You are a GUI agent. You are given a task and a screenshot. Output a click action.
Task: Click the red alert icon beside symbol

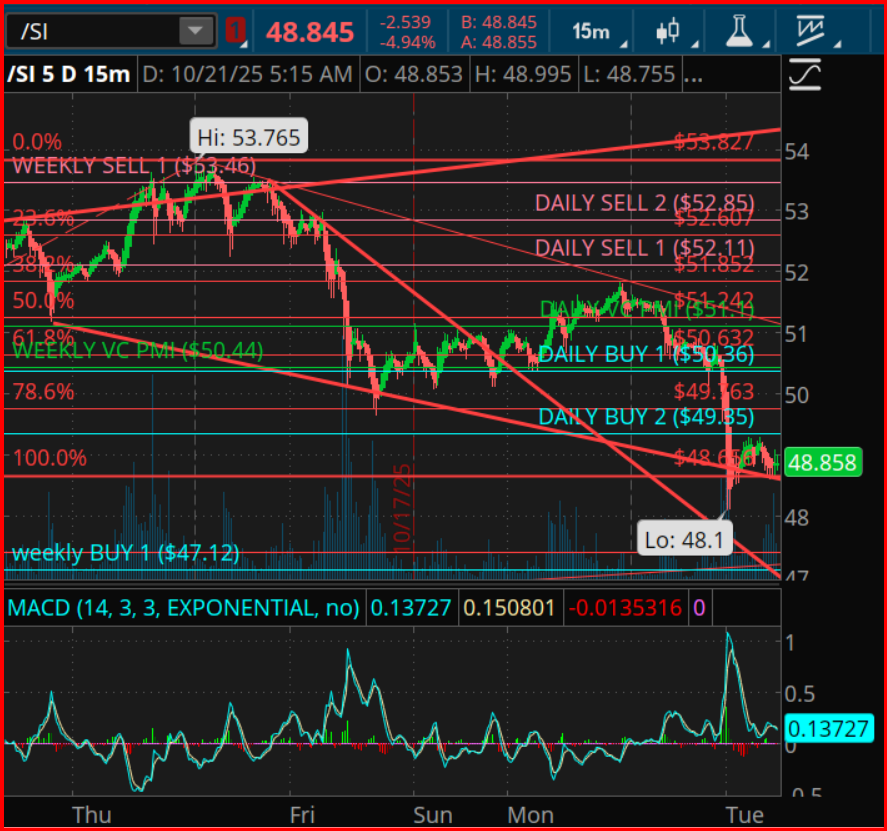pyautogui.click(x=236, y=31)
